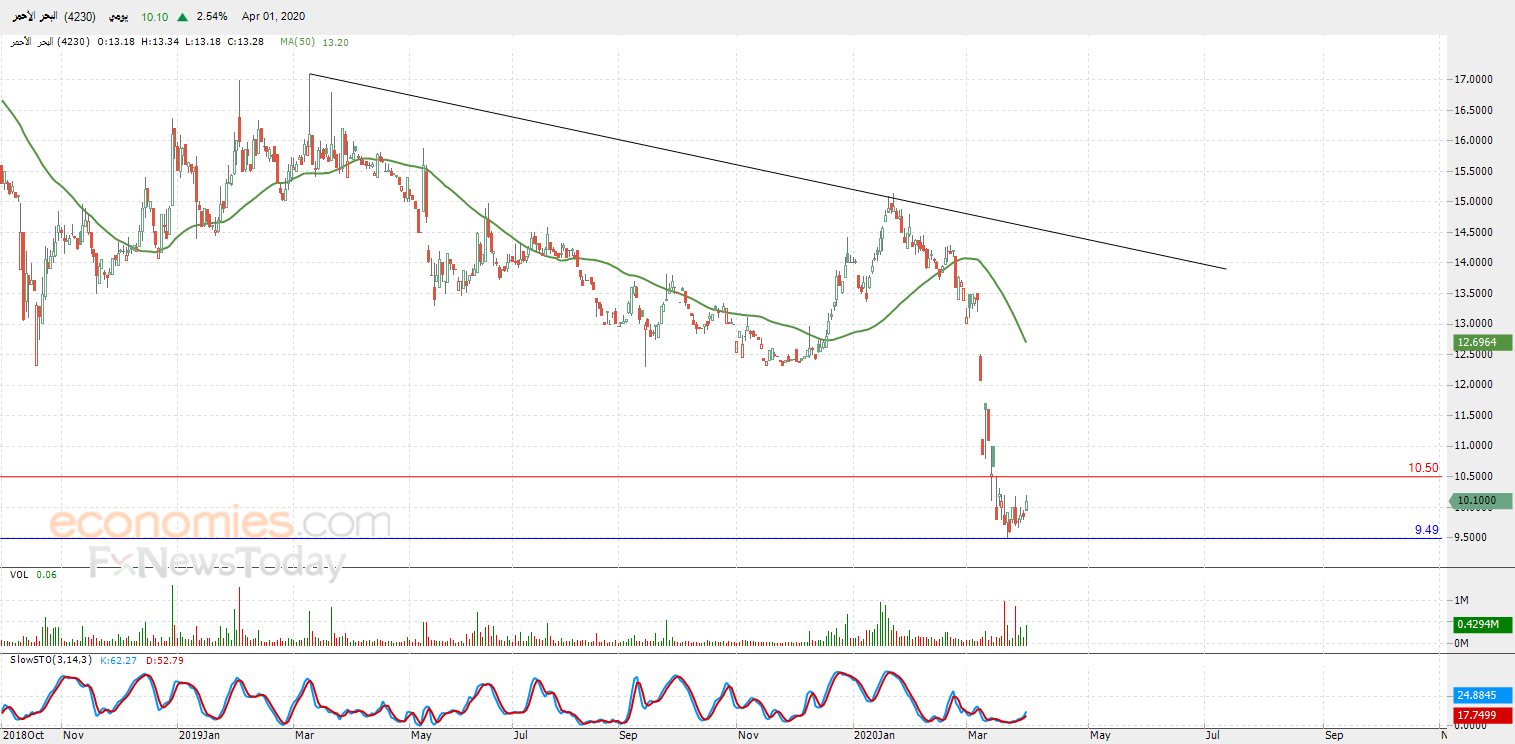Image resolution: width=1515 pixels, height=744 pixels.
Task: Click the blue 24.8845 stochastic tag
Action: pos(1482,696)
